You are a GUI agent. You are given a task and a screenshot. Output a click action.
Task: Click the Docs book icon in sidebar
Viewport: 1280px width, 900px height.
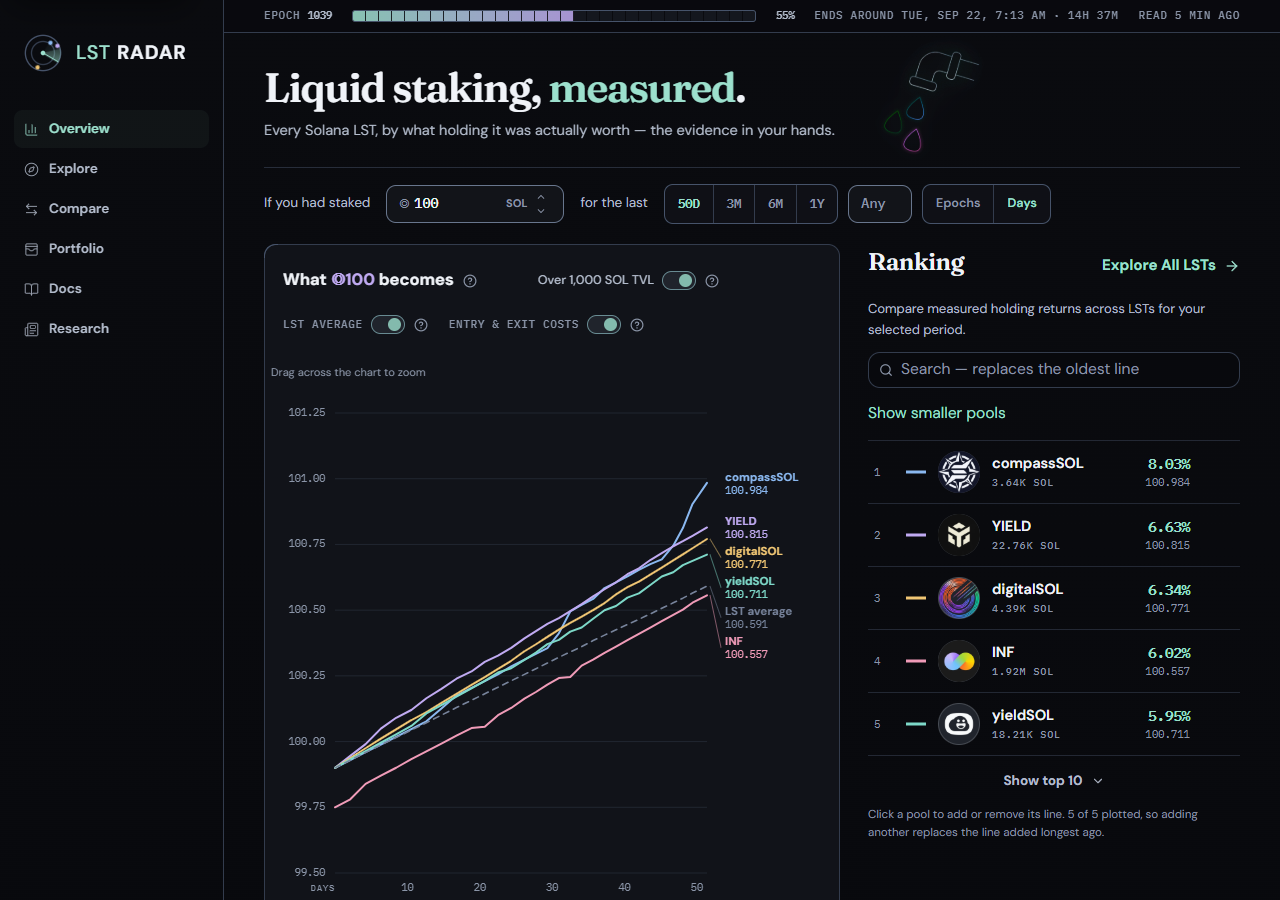[31, 289]
